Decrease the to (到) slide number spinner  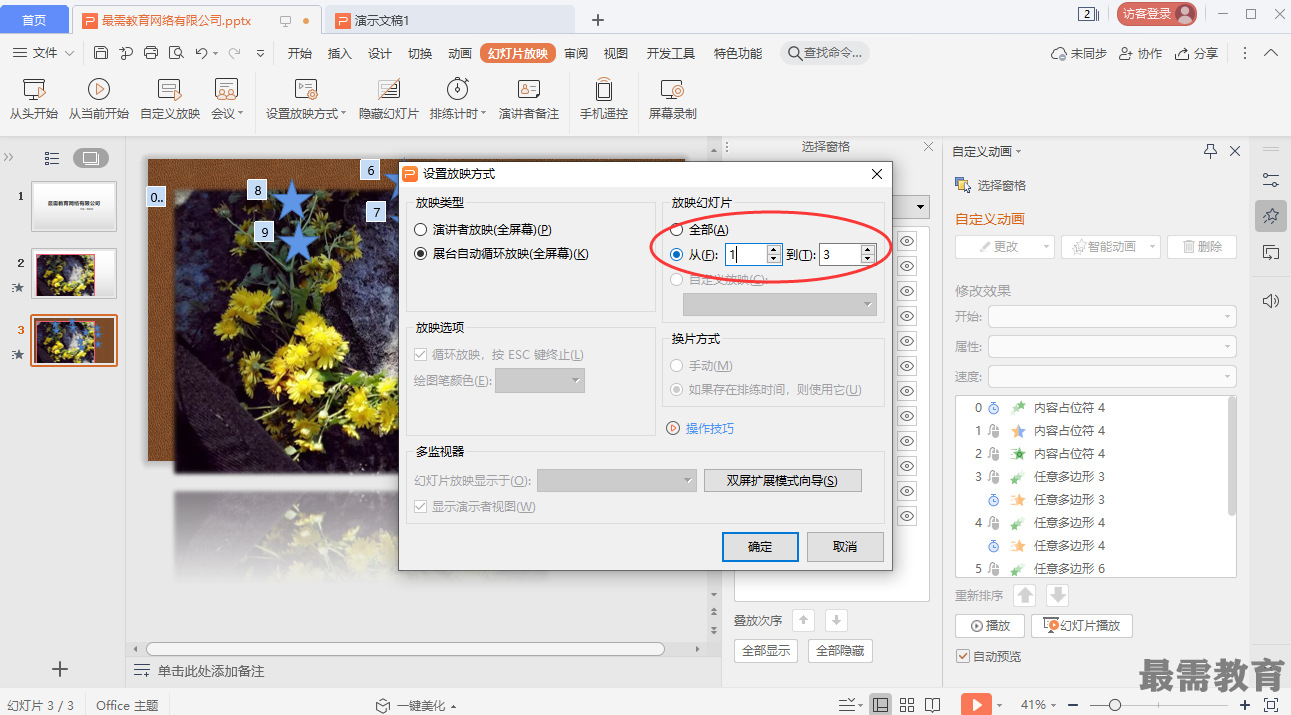click(x=867, y=260)
